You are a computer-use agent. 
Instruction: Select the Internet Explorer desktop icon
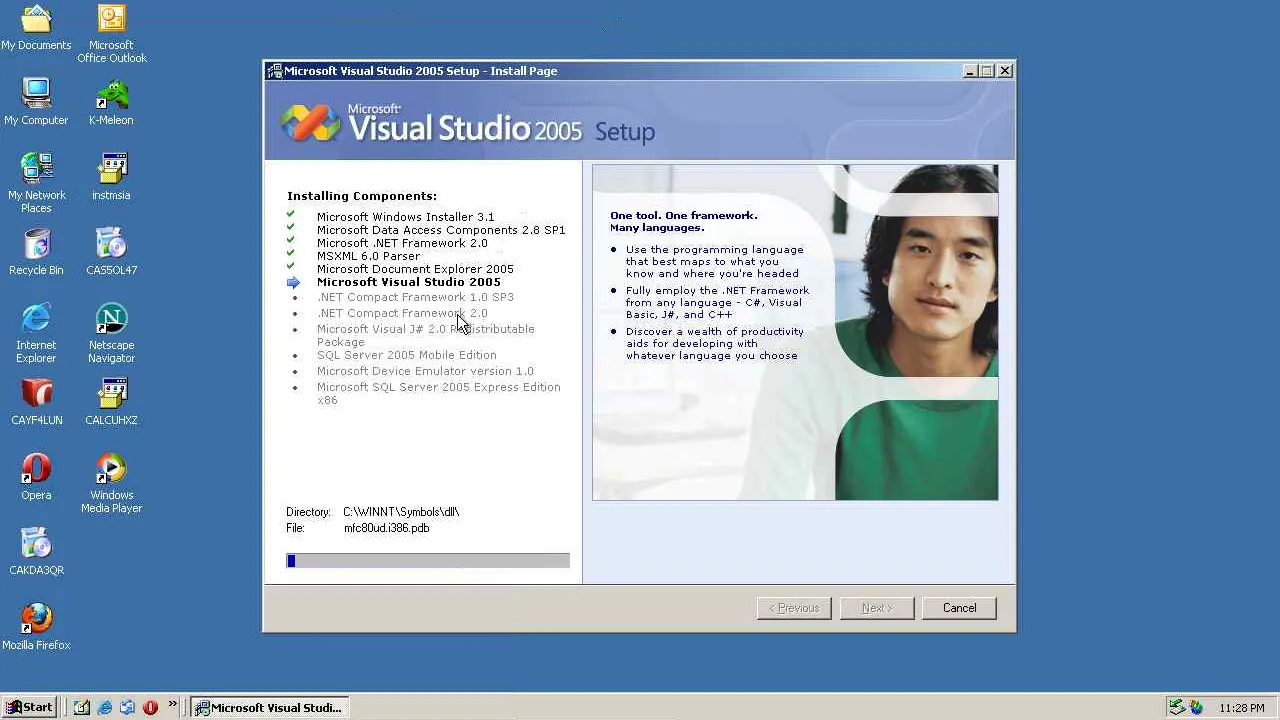[x=36, y=332]
